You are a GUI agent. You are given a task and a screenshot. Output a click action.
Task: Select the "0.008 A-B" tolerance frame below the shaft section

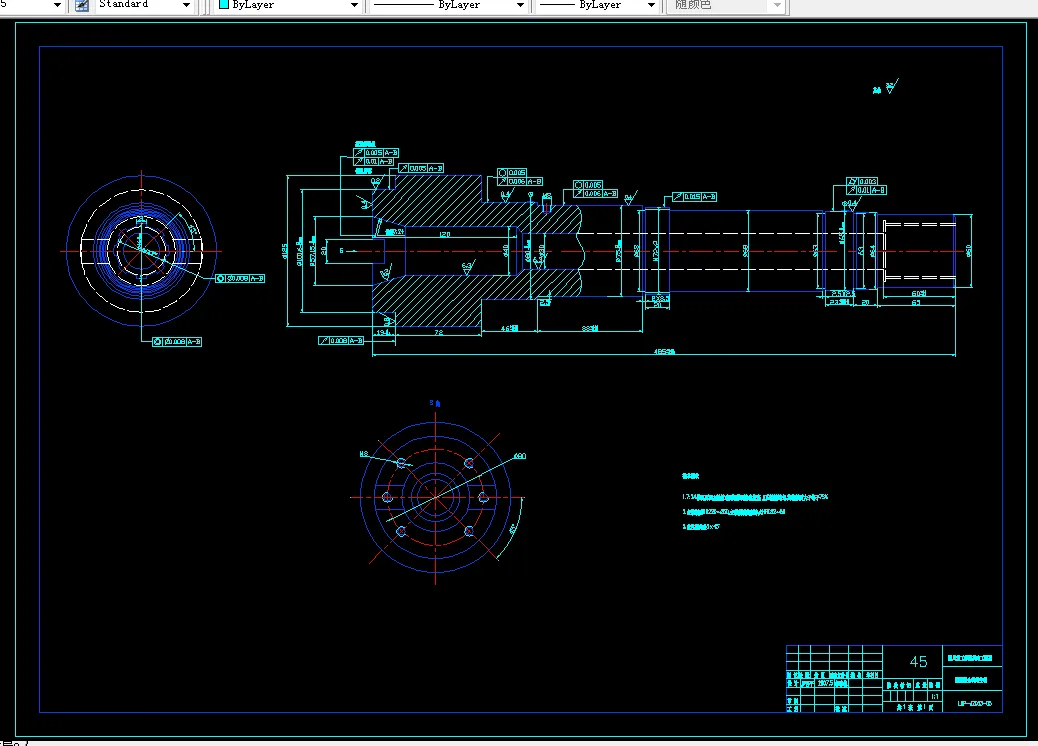click(341, 340)
